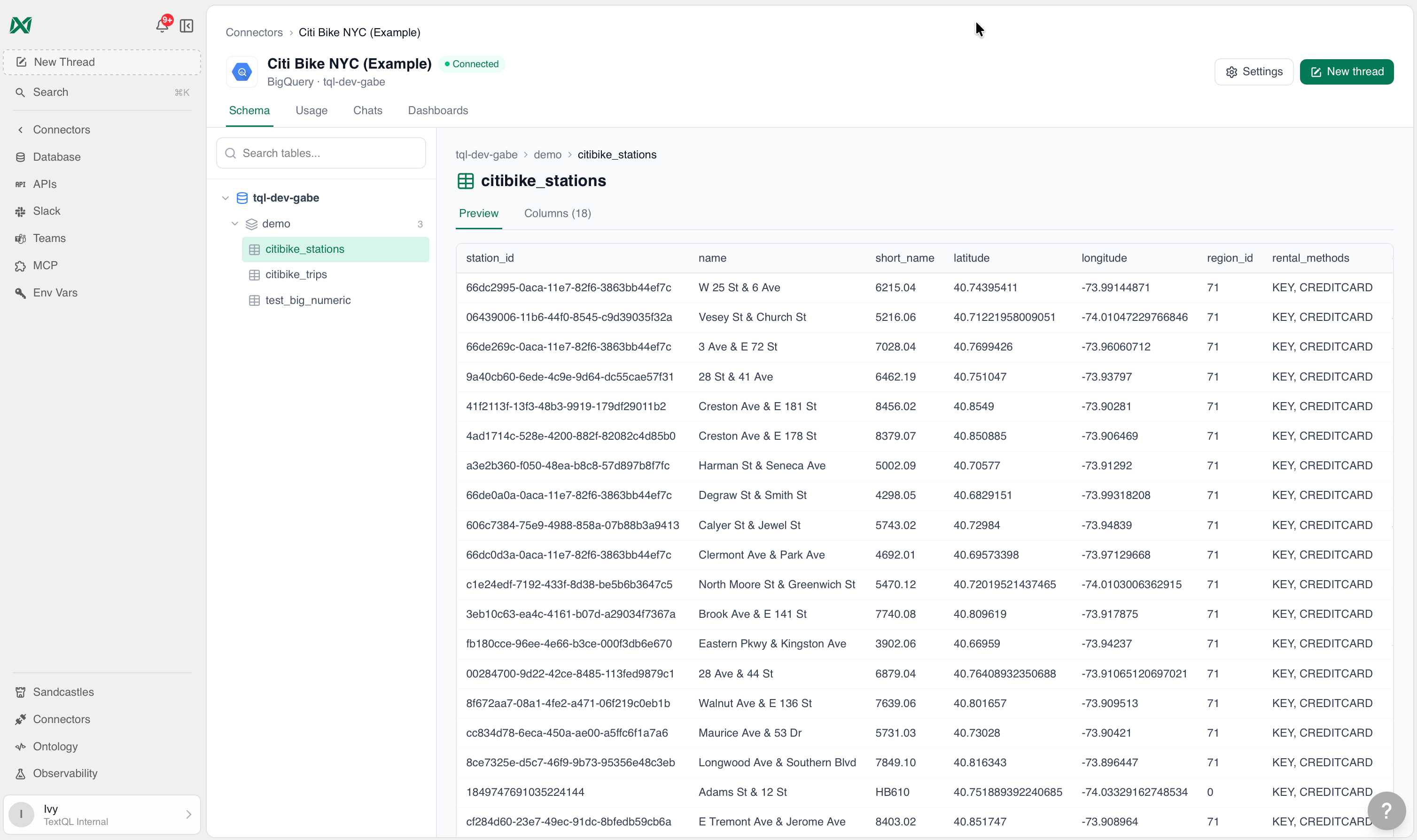The image size is (1417, 840).
Task: Click station id '1849747691035224144'
Action: point(525,793)
